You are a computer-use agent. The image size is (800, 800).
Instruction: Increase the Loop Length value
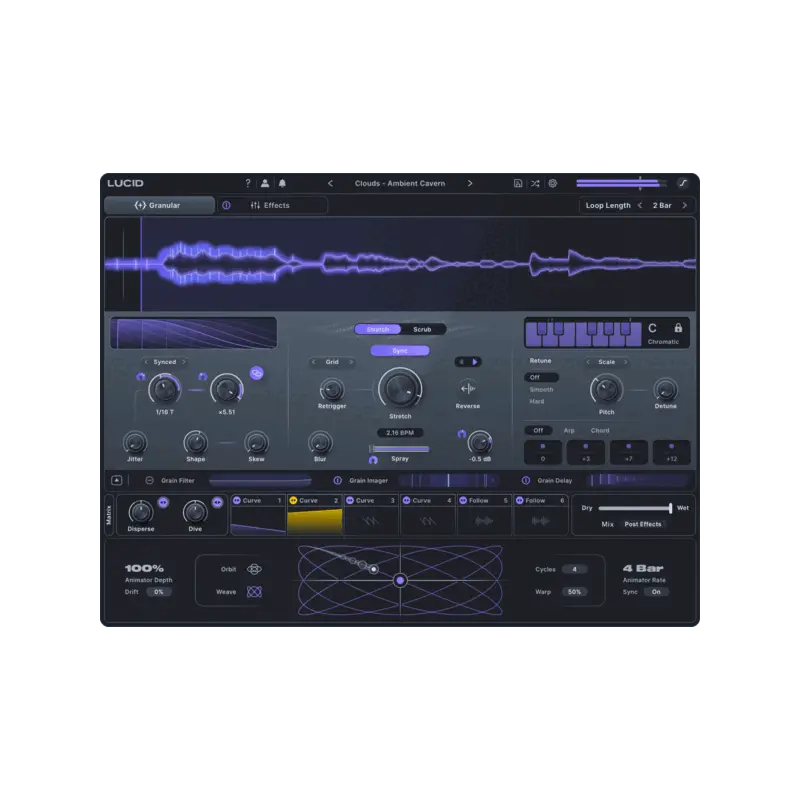(x=685, y=205)
